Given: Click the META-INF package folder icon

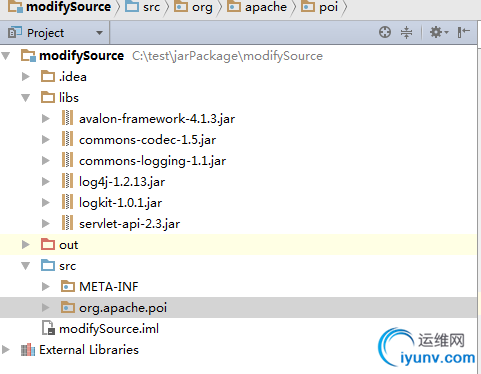Looking at the screenshot, I should point(68,286).
